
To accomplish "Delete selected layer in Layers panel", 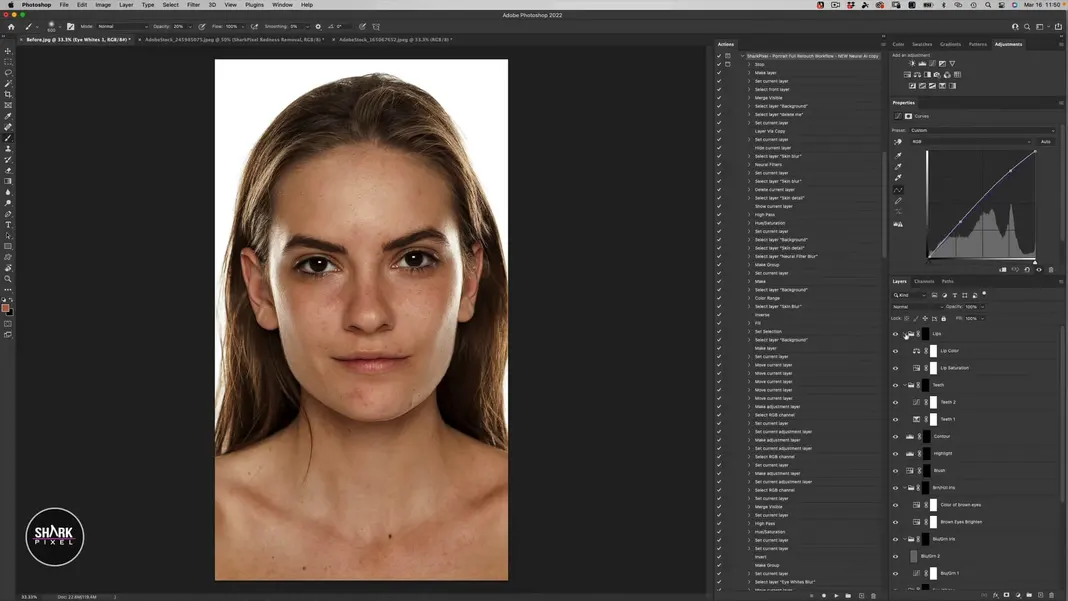I will click(1051, 596).
